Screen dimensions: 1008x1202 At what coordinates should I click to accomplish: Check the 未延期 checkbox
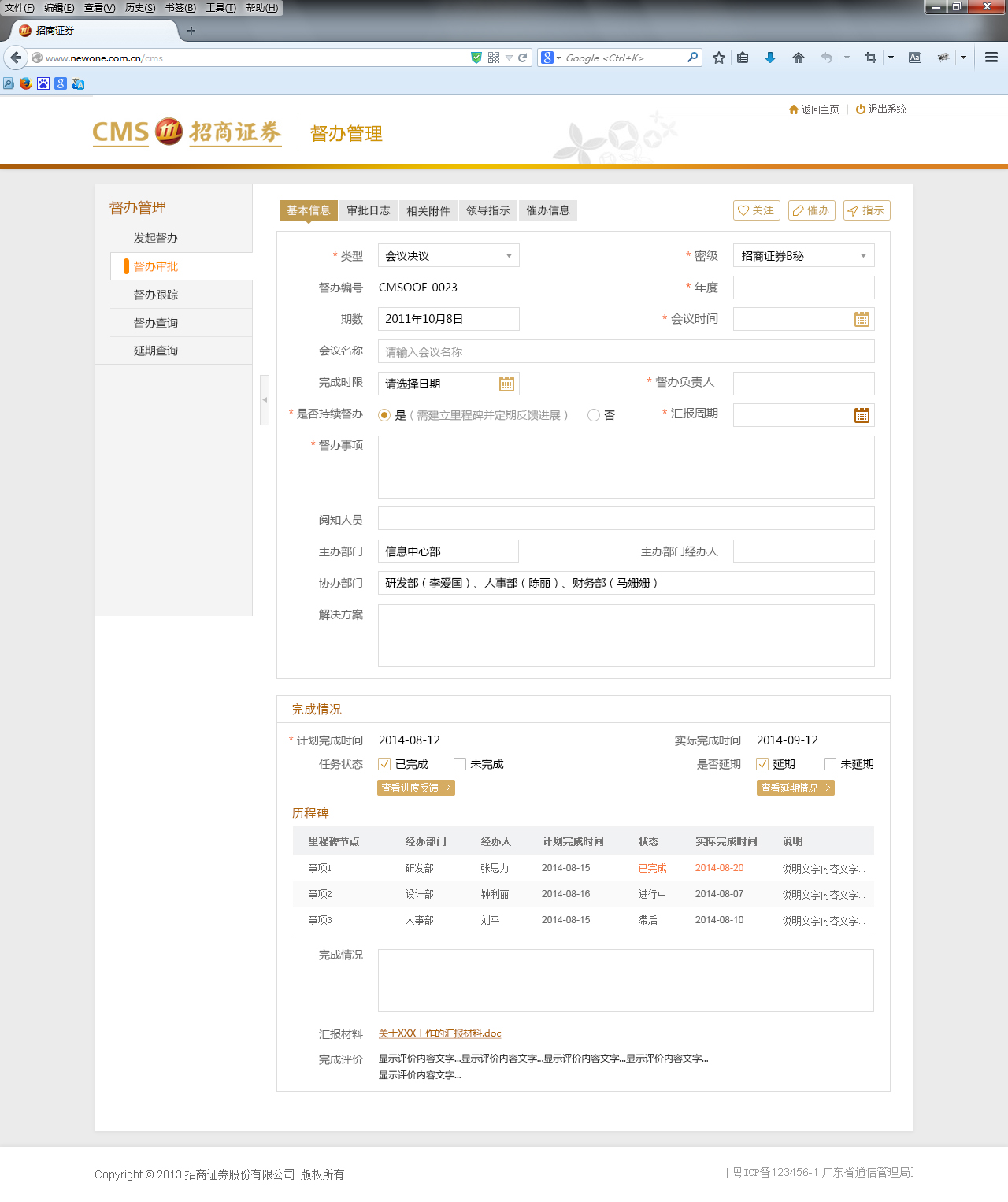click(x=829, y=763)
